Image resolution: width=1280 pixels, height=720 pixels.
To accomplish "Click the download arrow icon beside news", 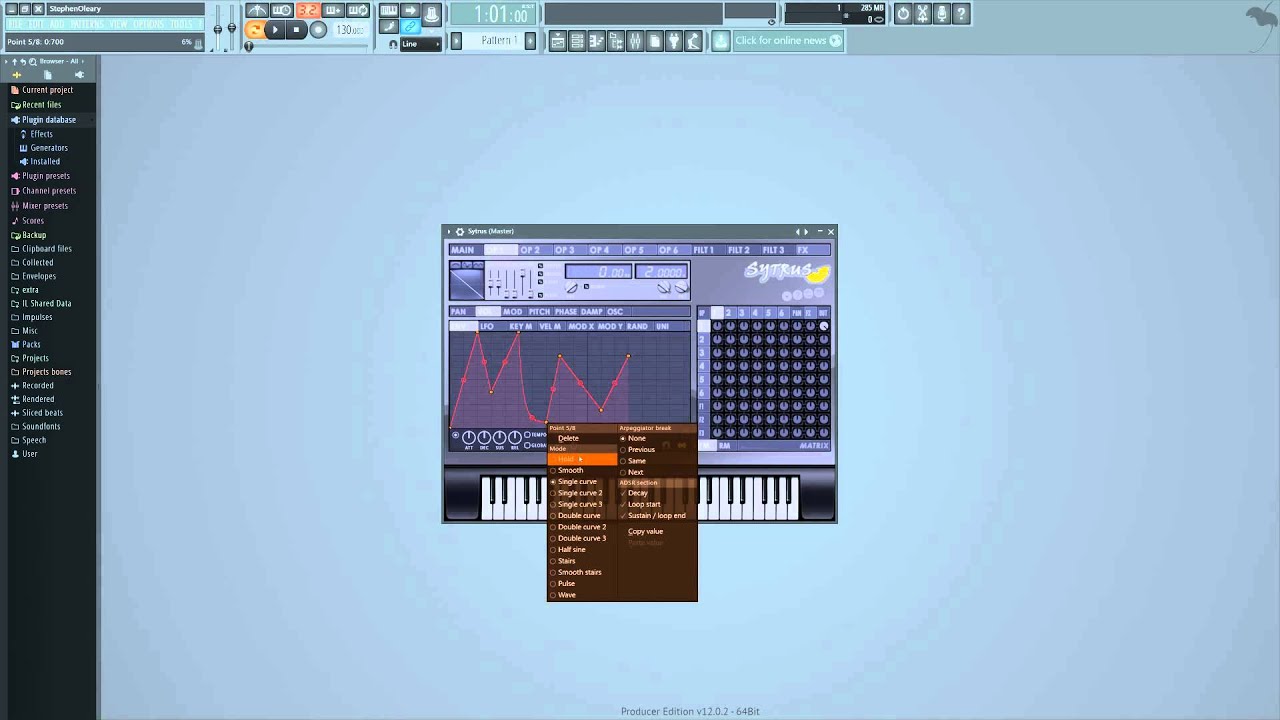I will [721, 41].
